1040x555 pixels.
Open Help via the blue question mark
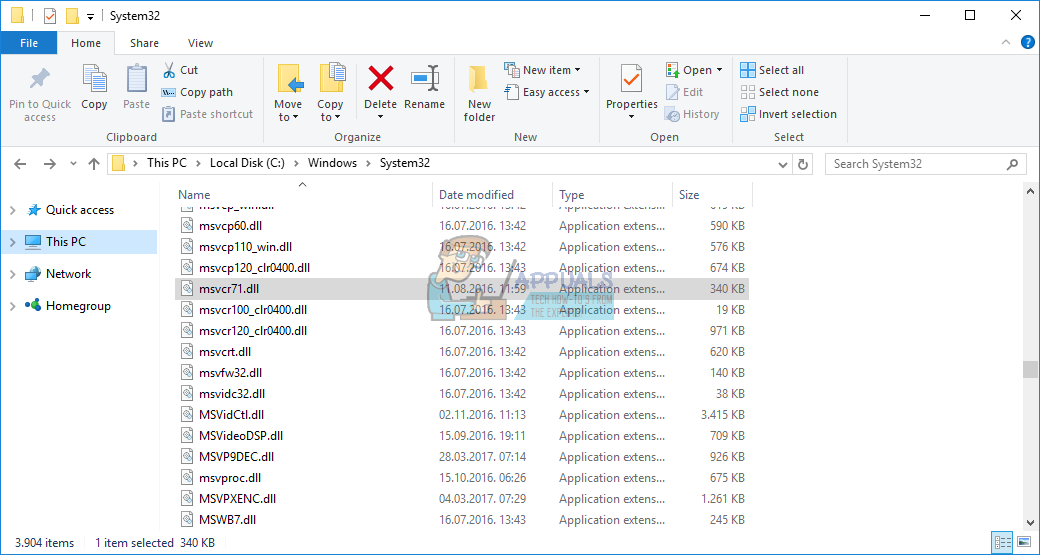click(x=1027, y=42)
